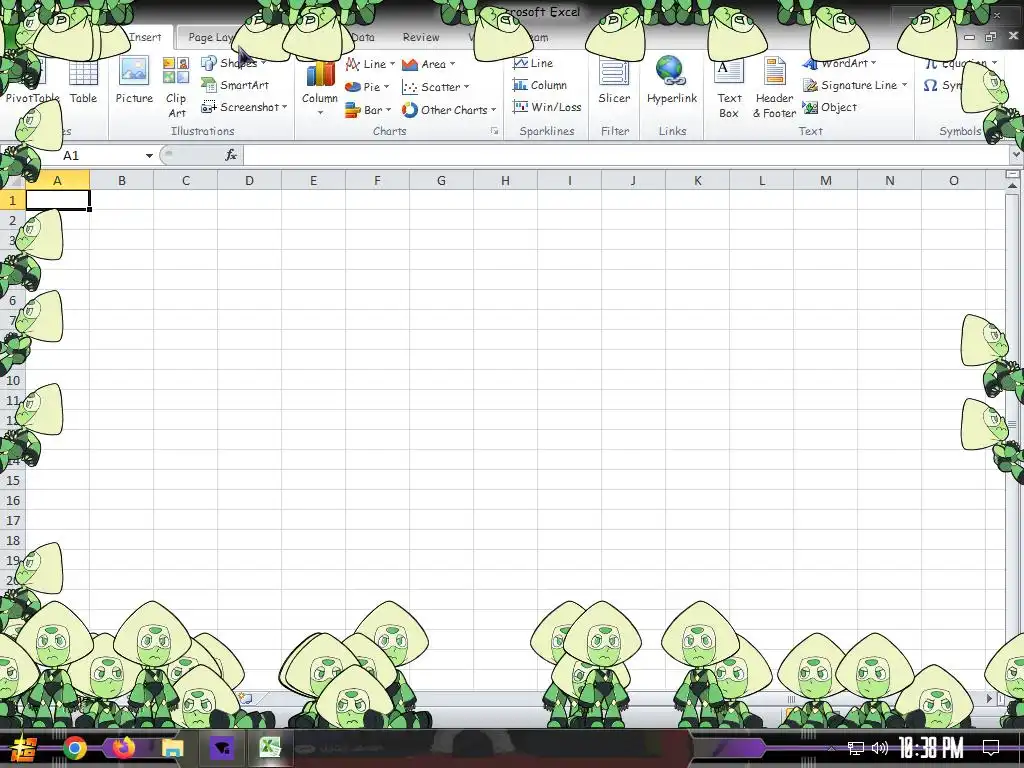Image resolution: width=1024 pixels, height=768 pixels.
Task: Click the horizontal scroll right arrow
Action: point(989,698)
